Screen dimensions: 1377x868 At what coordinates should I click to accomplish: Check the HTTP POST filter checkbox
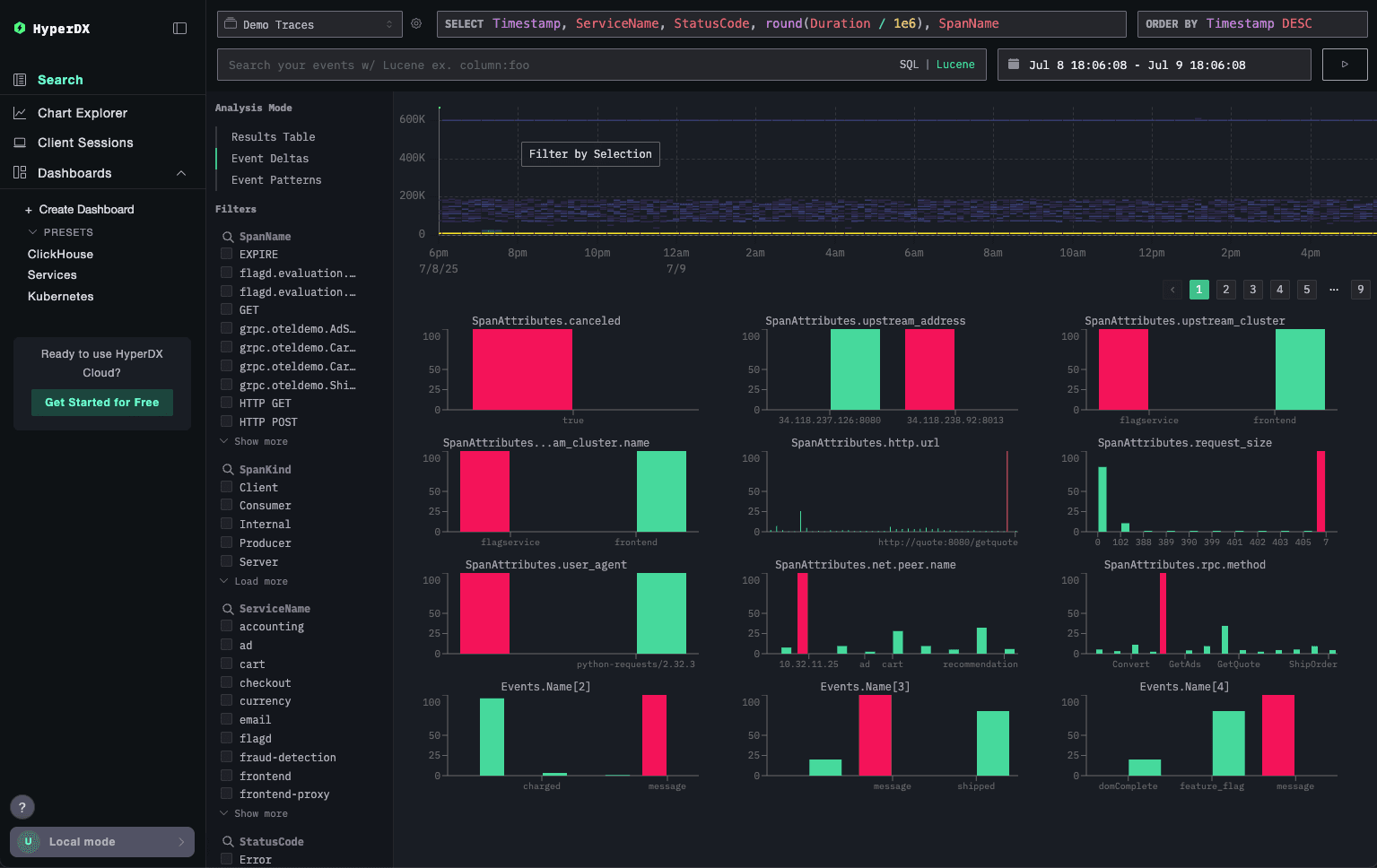click(227, 421)
